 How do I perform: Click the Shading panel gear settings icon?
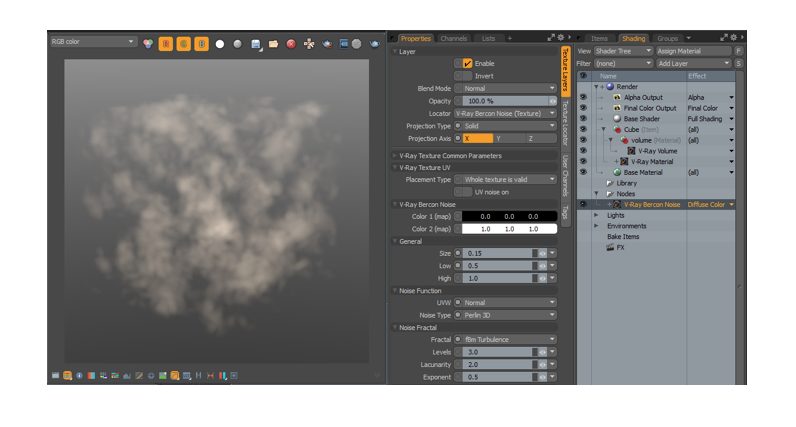733,38
